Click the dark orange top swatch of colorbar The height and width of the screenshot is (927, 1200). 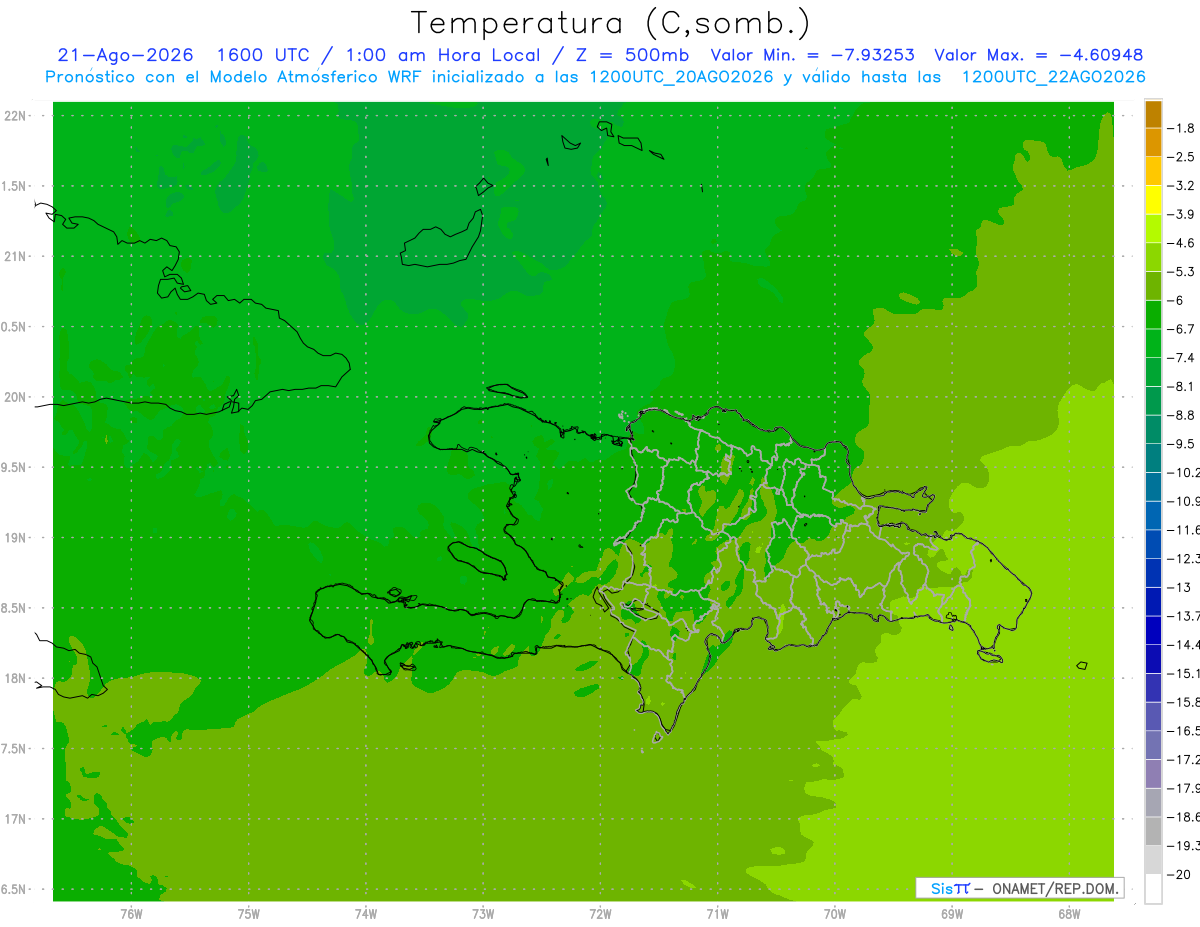coord(1153,115)
